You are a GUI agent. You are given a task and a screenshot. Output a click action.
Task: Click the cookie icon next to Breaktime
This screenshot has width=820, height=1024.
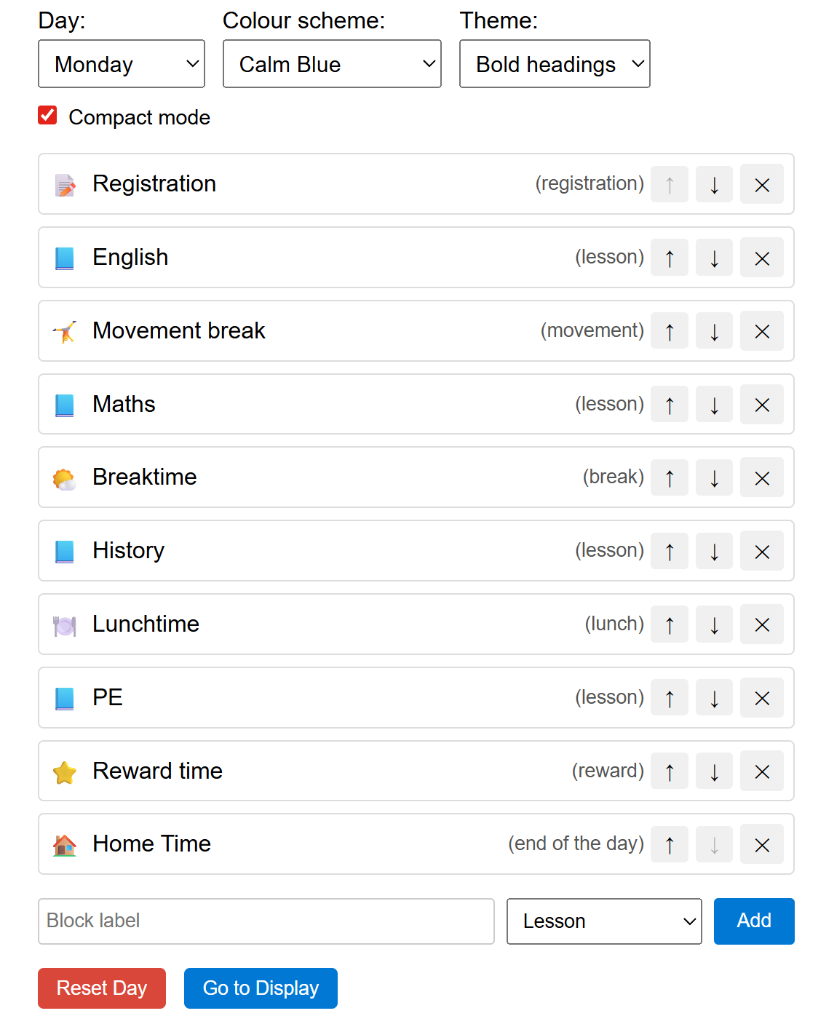64,477
